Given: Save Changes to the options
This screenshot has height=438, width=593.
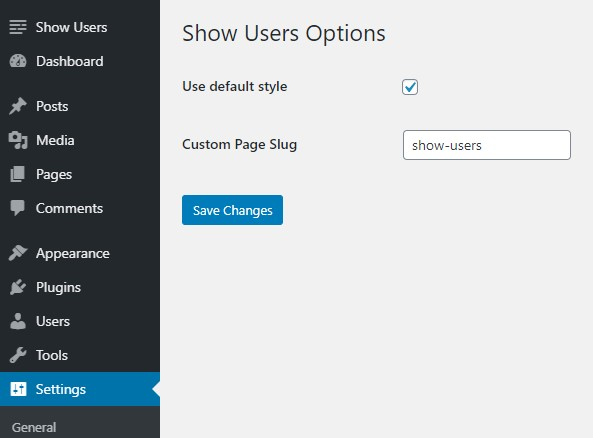Looking at the screenshot, I should click(x=232, y=210).
